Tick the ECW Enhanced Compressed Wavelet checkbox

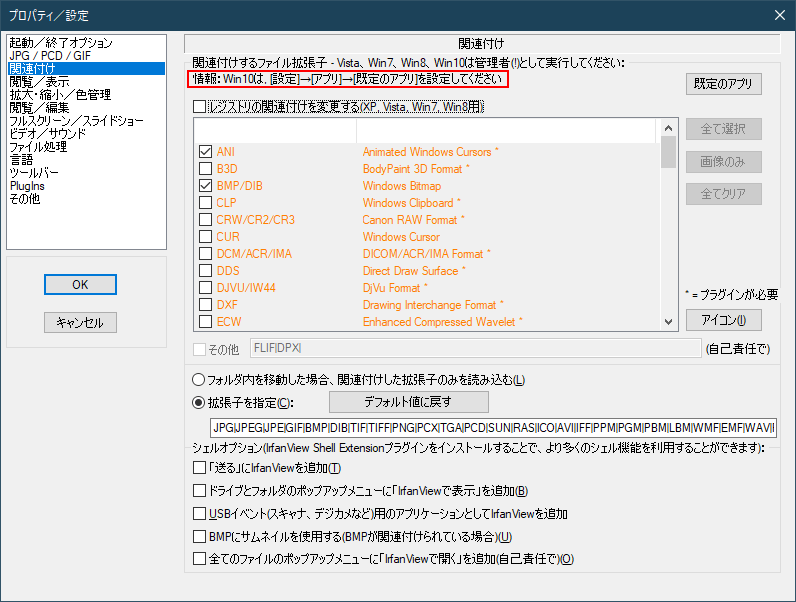[206, 322]
